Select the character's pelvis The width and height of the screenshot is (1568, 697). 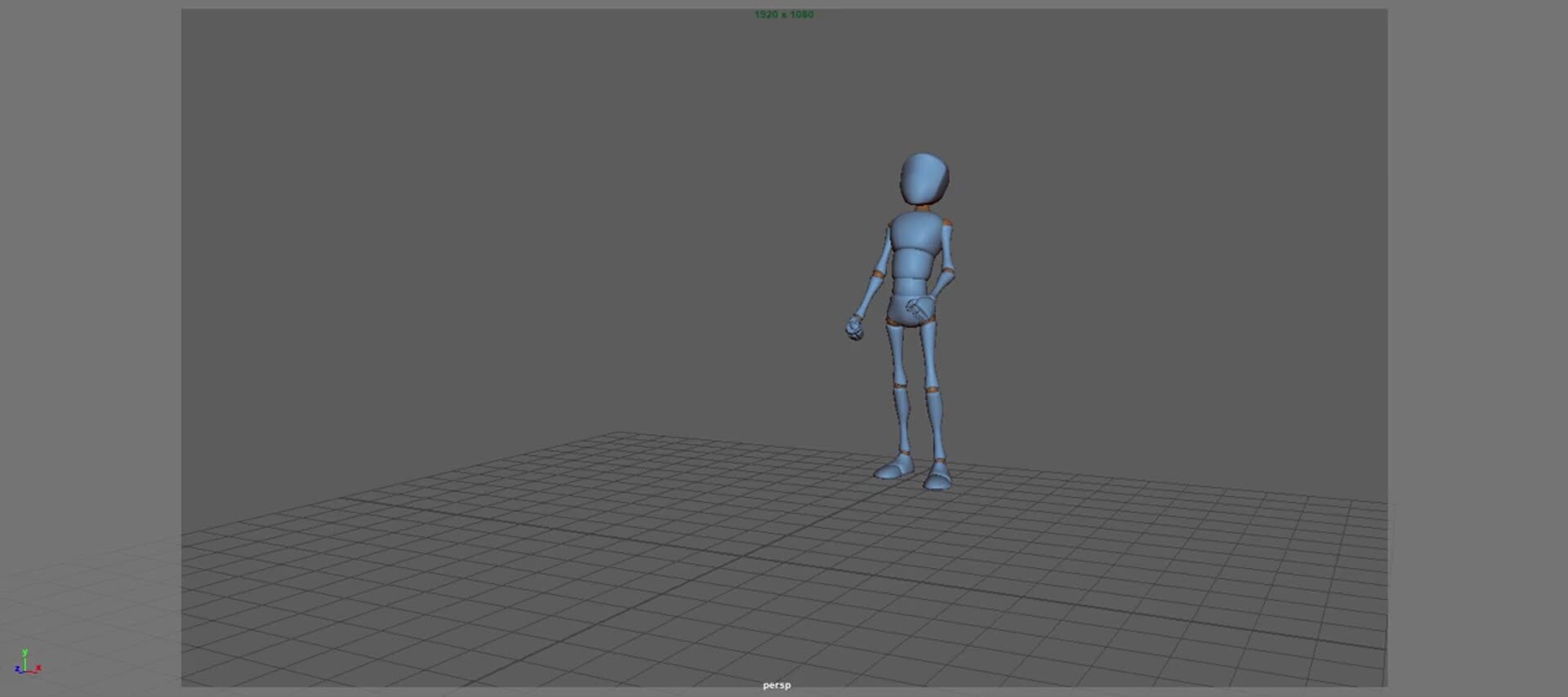click(x=902, y=311)
